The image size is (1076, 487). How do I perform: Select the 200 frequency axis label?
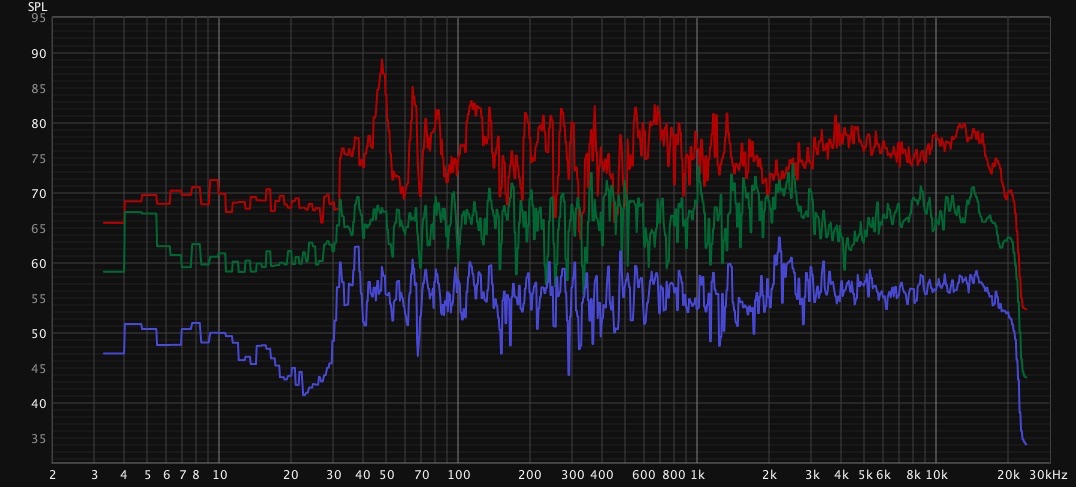(530, 475)
